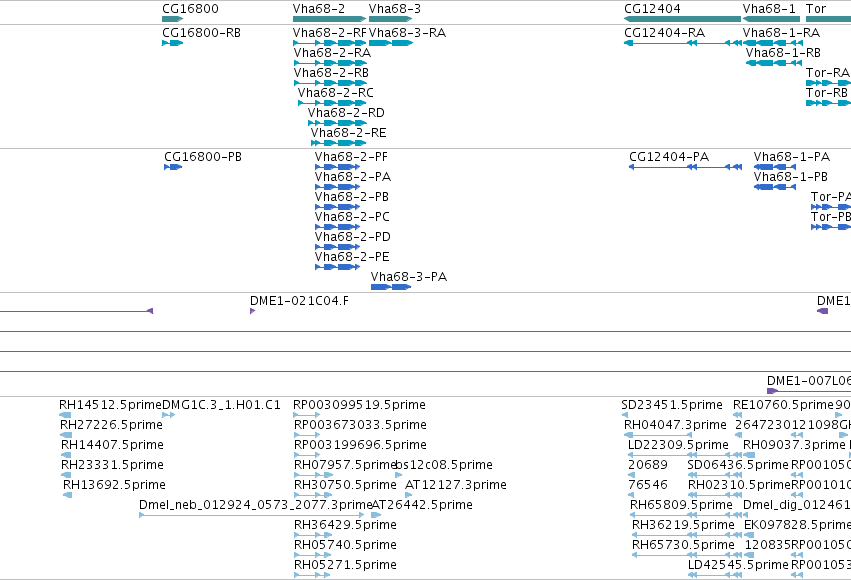Select EST RH65730.5prime
The height and width of the screenshot is (580, 851).
pos(683,546)
